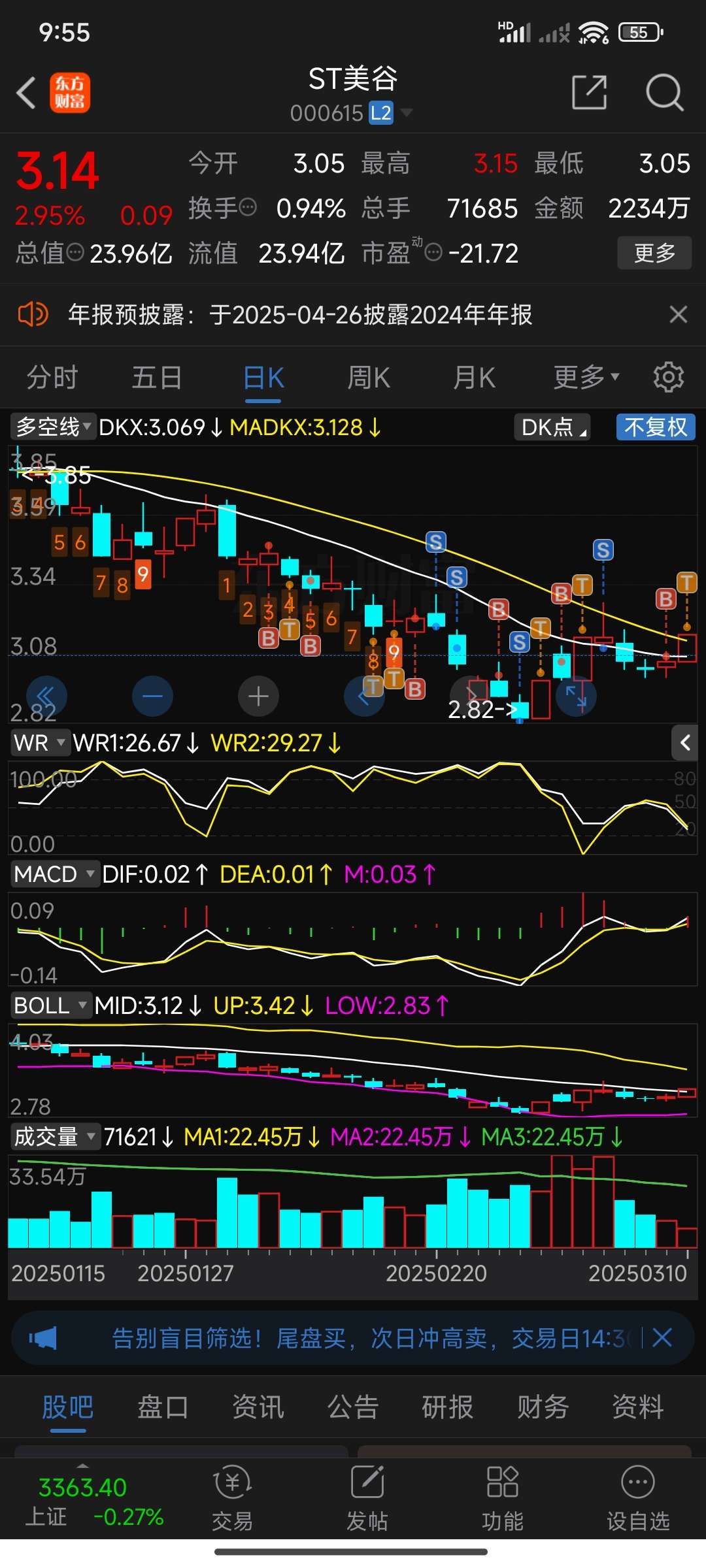The image size is (706, 1568).
Task: Open the DK点 dropdown
Action: 552,427
